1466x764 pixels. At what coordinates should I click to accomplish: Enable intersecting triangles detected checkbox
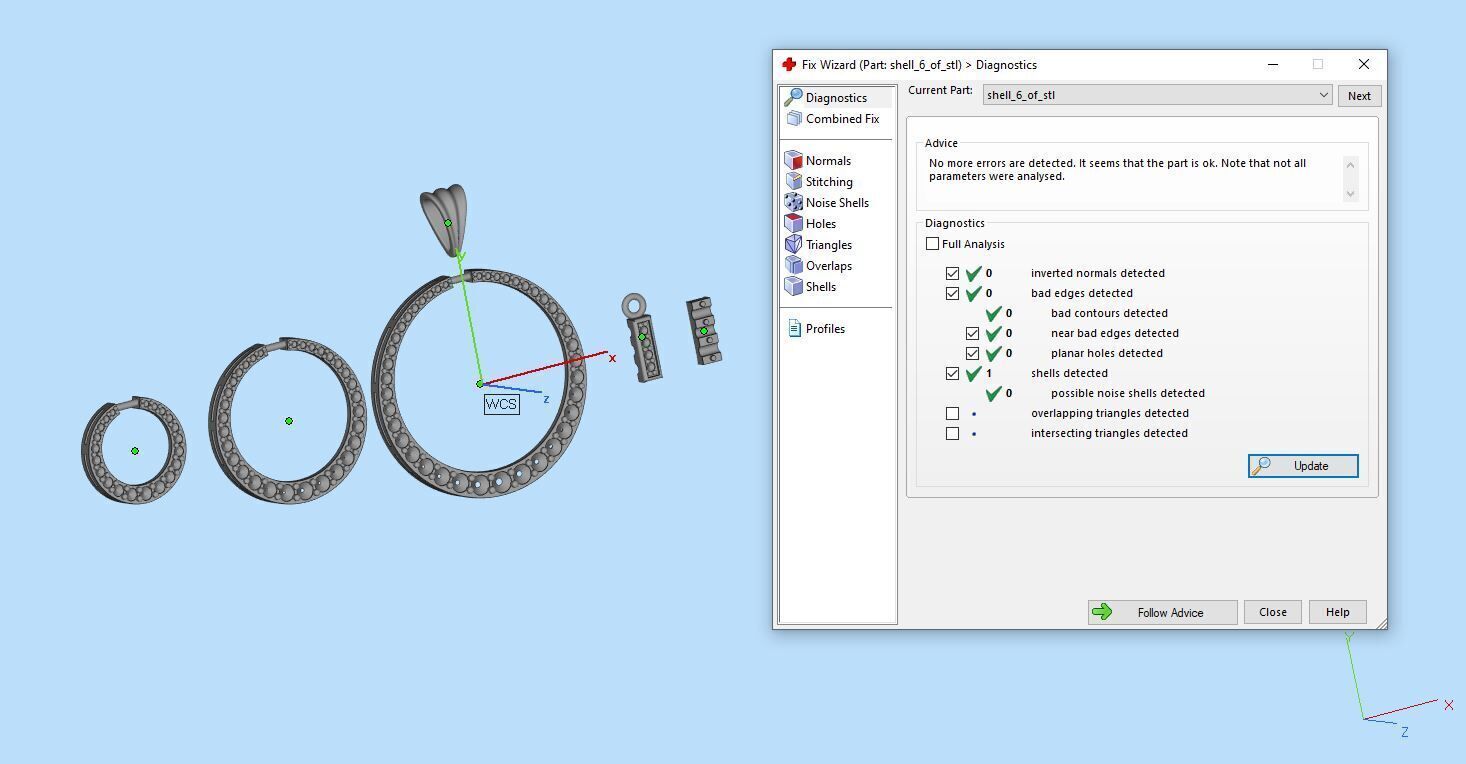pyautogui.click(x=952, y=433)
